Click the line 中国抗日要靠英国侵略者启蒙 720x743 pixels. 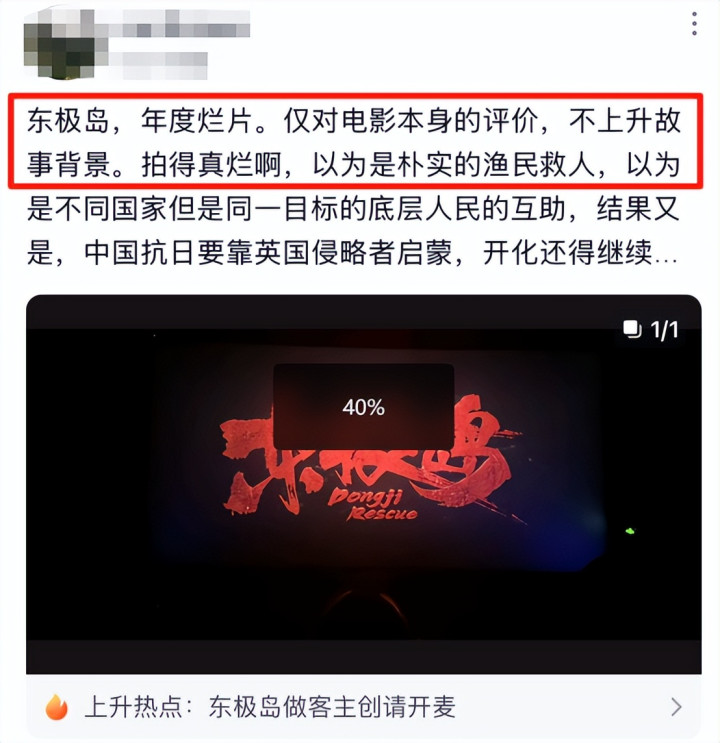tap(354, 254)
